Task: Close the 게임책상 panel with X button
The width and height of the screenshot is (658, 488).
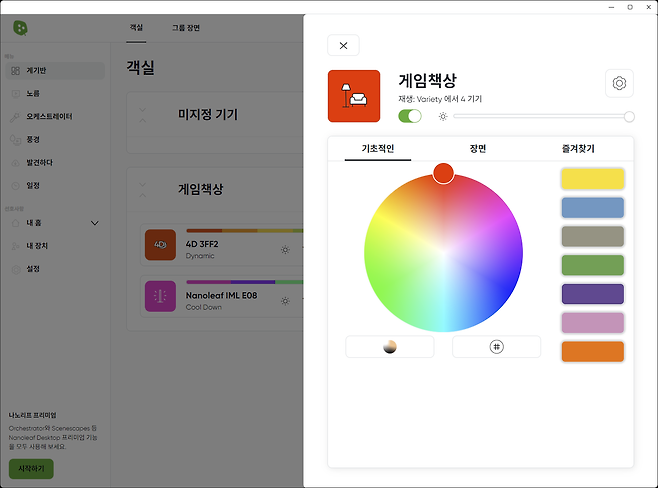Action: [x=343, y=45]
